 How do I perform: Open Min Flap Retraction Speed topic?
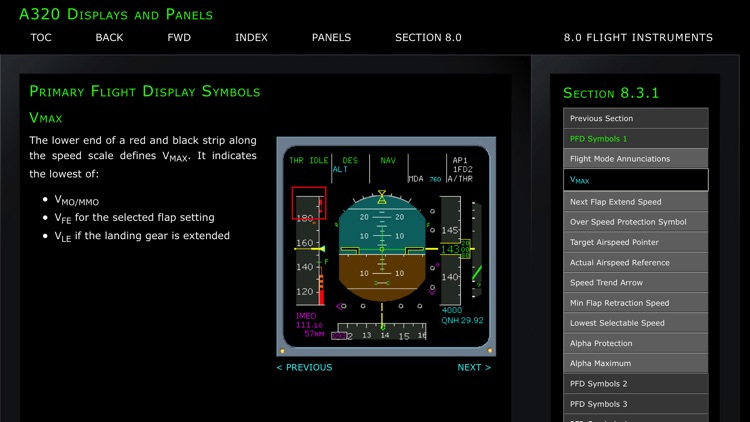pyautogui.click(x=636, y=303)
